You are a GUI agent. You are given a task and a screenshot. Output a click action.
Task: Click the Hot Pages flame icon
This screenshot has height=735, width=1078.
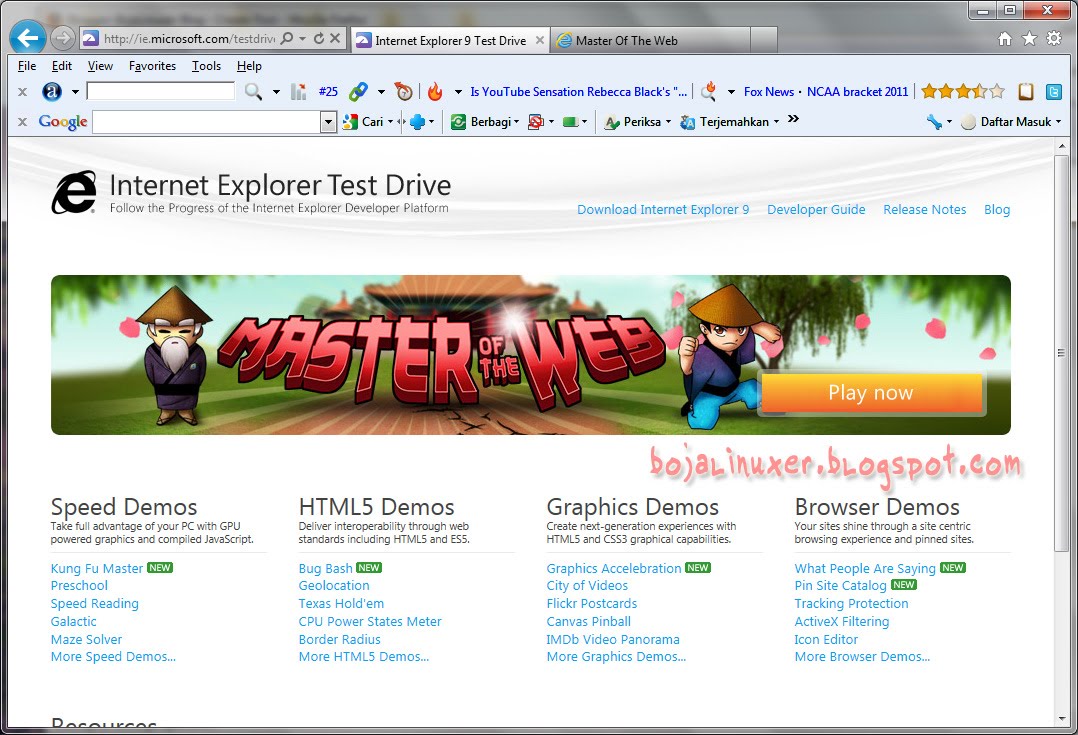pyautogui.click(x=434, y=91)
